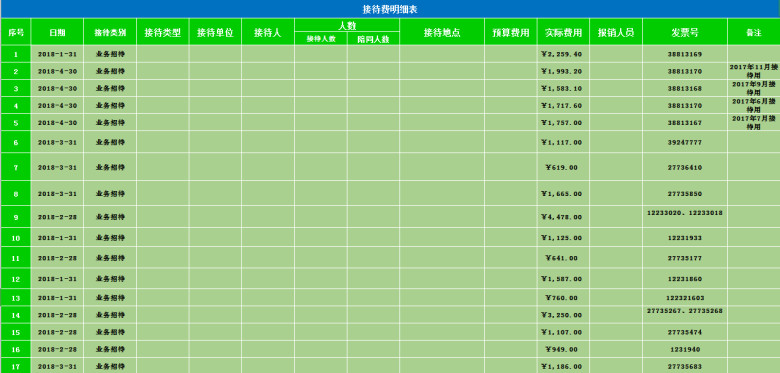This screenshot has height=373, width=780.
Task: Select the ¥1,587.00 cell
Action: (563, 279)
